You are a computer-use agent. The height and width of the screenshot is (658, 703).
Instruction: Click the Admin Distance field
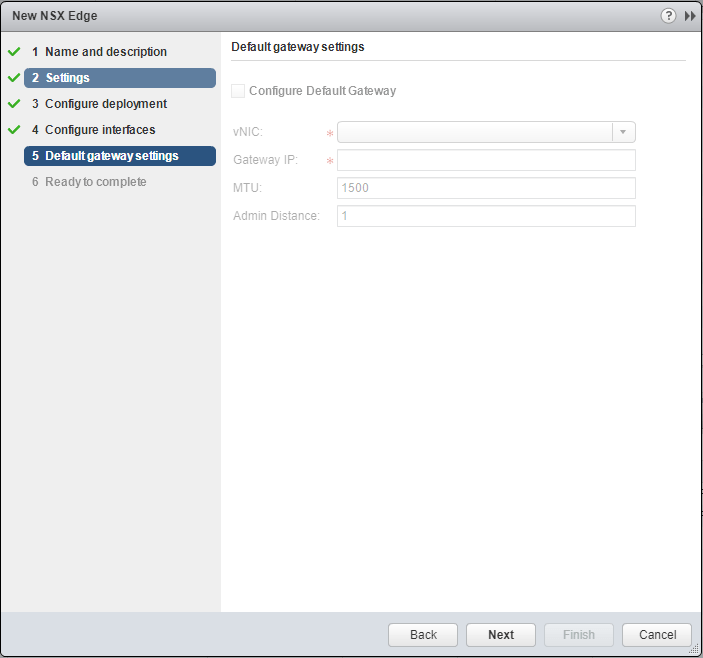click(x=486, y=216)
